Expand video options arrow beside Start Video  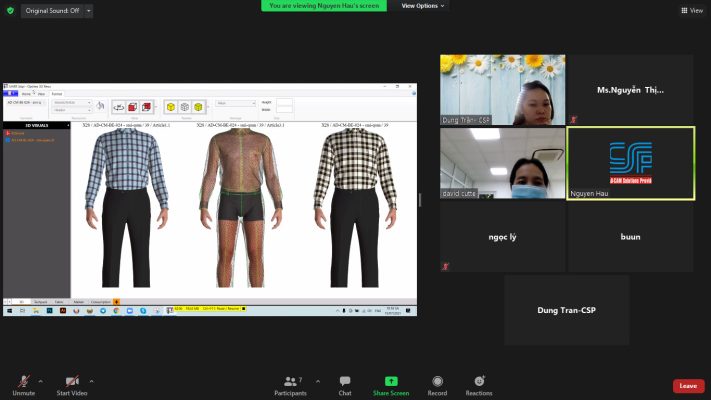pos(92,381)
